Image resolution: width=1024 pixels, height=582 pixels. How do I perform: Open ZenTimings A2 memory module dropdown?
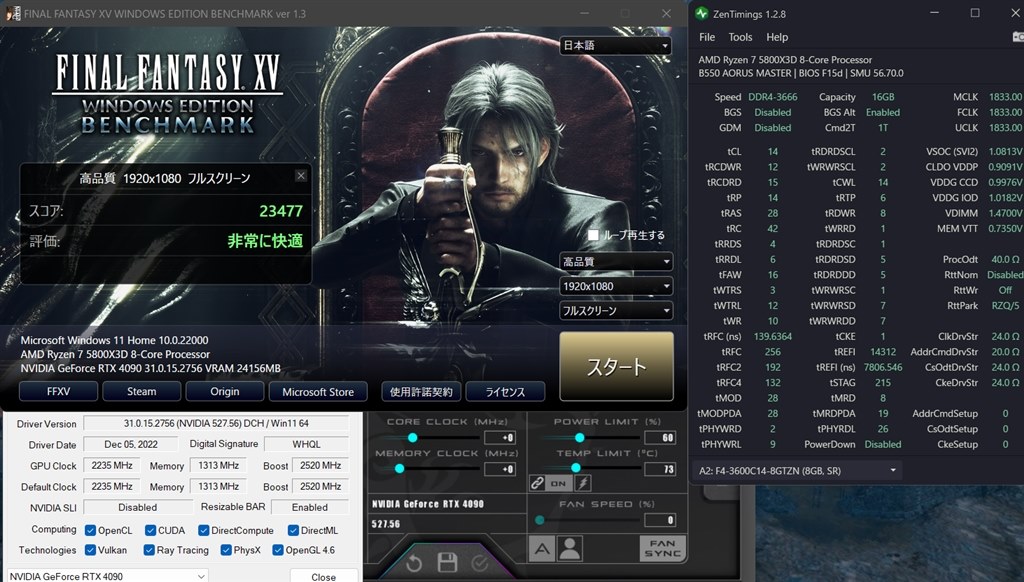[x=797, y=470]
